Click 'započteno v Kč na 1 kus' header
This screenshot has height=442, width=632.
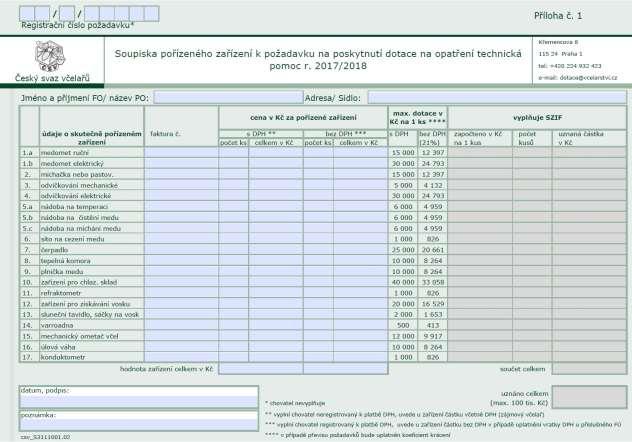coord(478,138)
